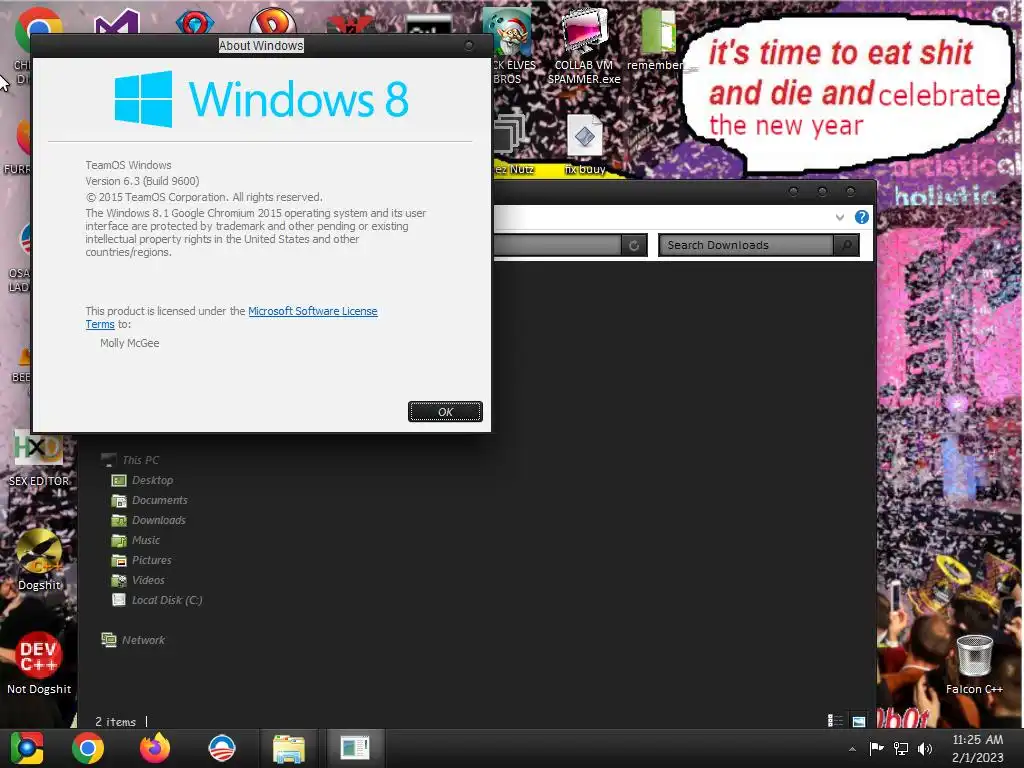The height and width of the screenshot is (768, 1024).
Task: Open the ez Nutz desktop icon
Action: click(513, 144)
